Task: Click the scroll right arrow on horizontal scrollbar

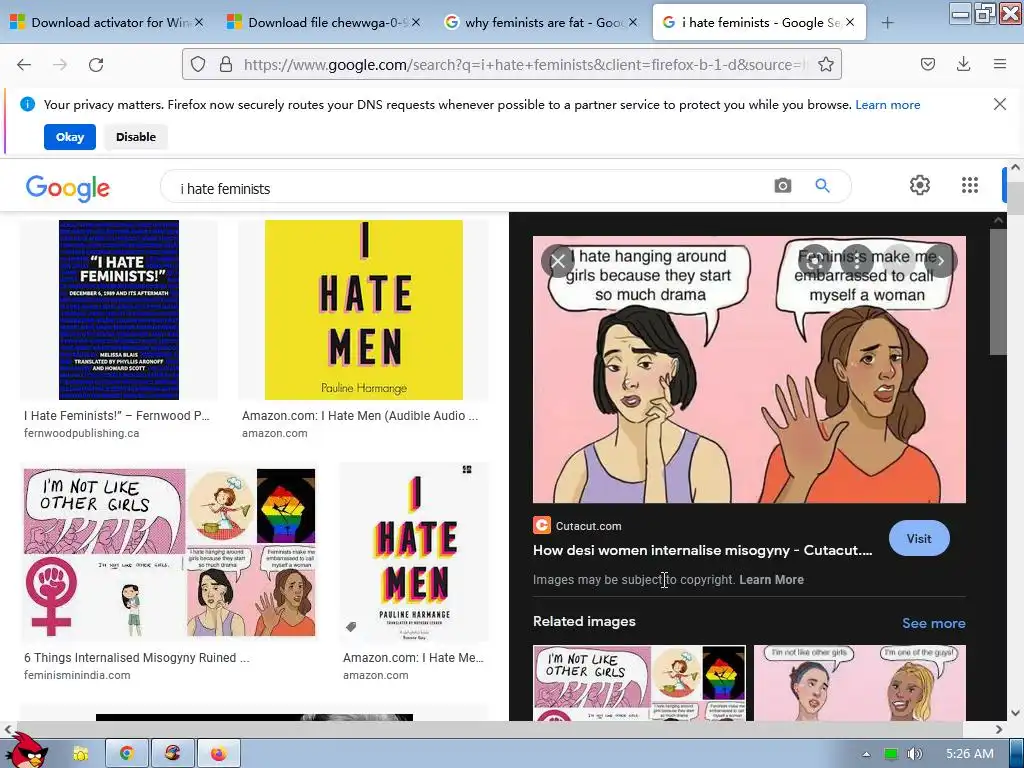Action: pos(999,729)
